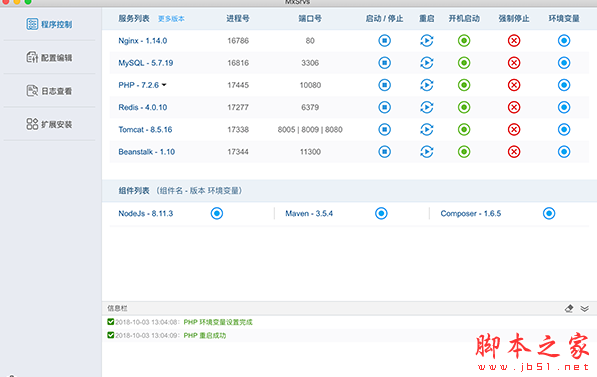Toggle Redis start-on-boot green button

pos(464,107)
